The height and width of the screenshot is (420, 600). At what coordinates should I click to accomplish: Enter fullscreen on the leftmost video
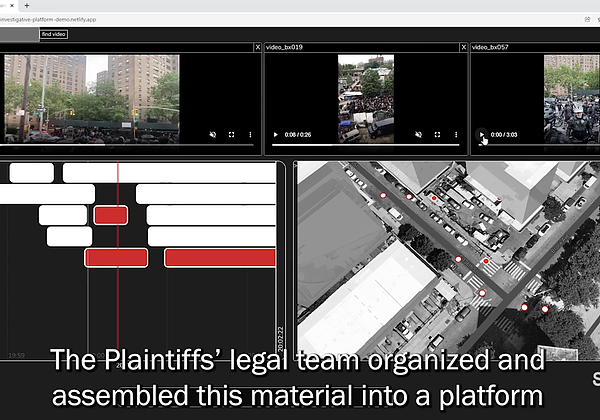(x=231, y=134)
